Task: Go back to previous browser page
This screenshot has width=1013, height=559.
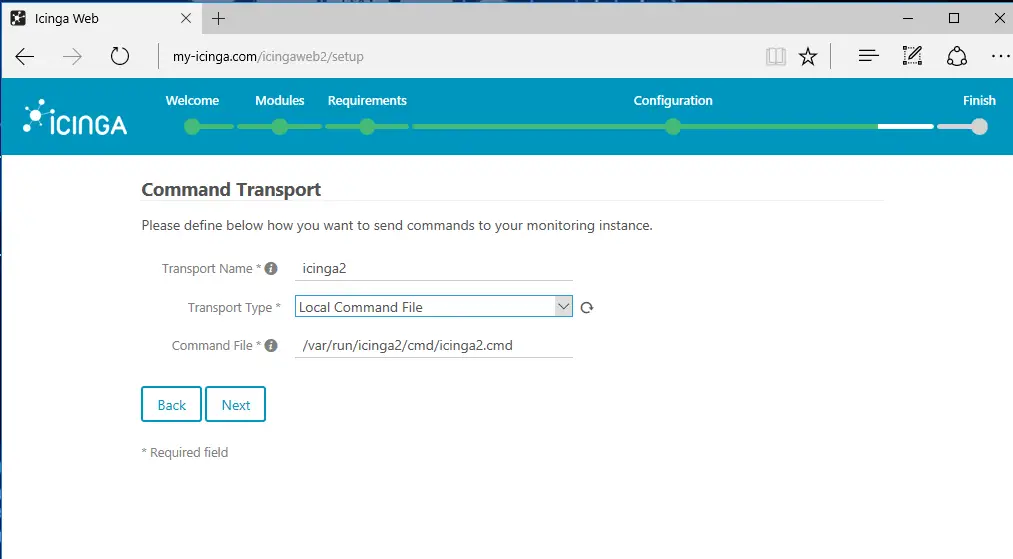Action: [x=25, y=57]
